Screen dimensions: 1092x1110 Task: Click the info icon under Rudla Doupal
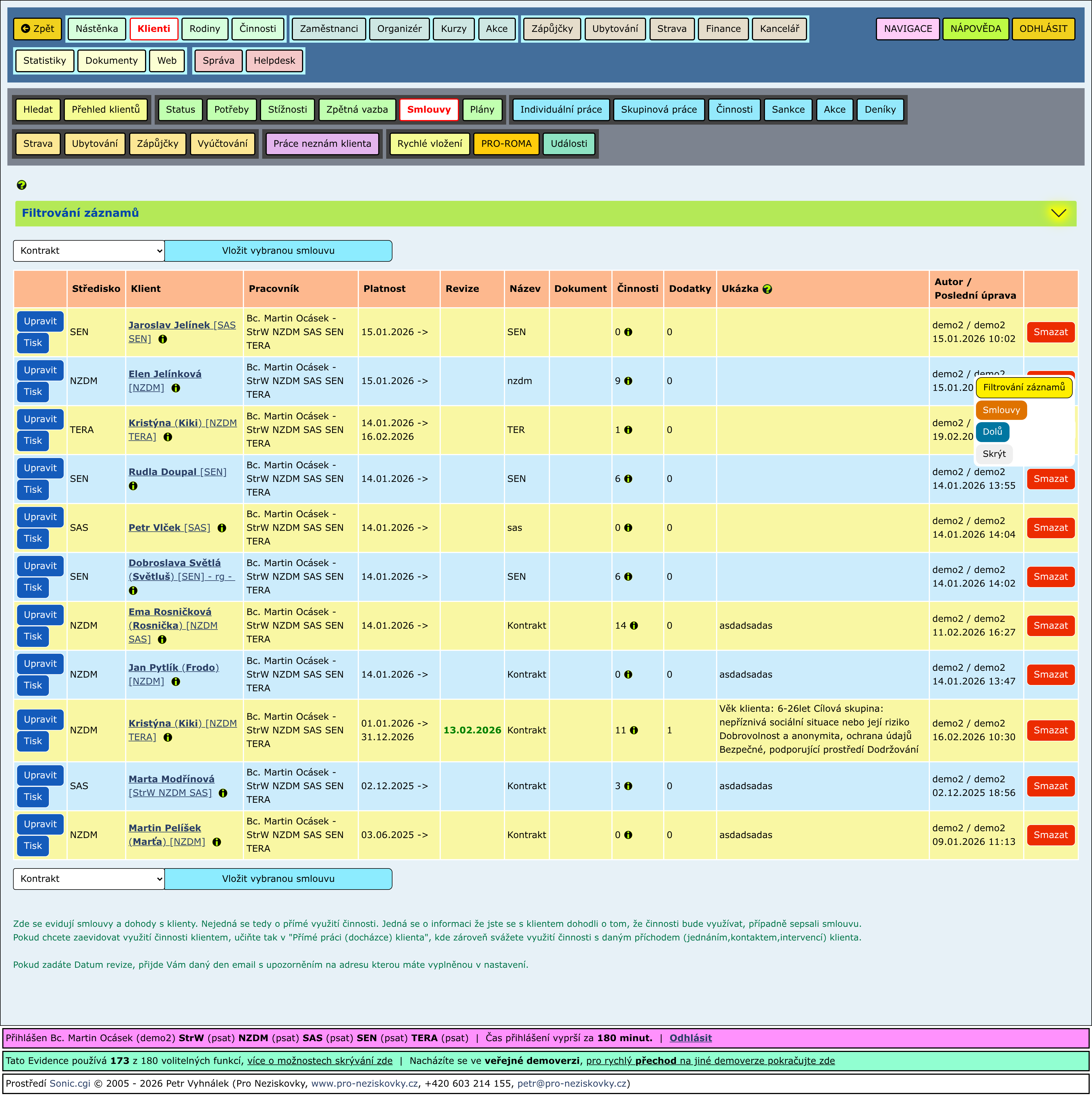[133, 486]
